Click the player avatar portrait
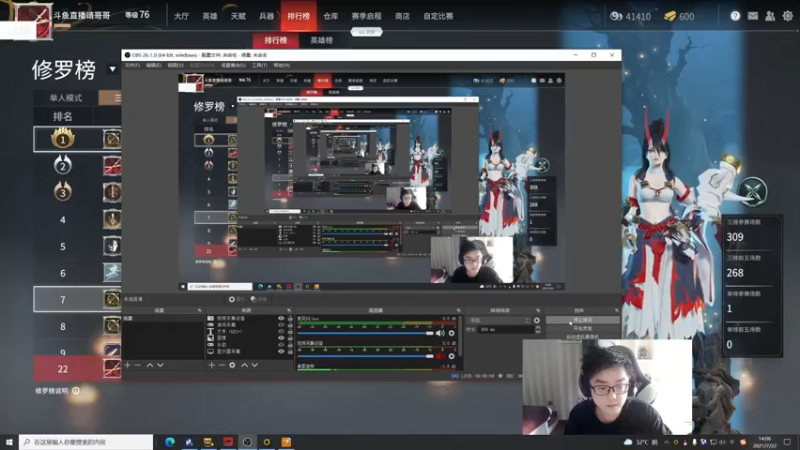Image resolution: width=800 pixels, height=450 pixels. (x=33, y=21)
